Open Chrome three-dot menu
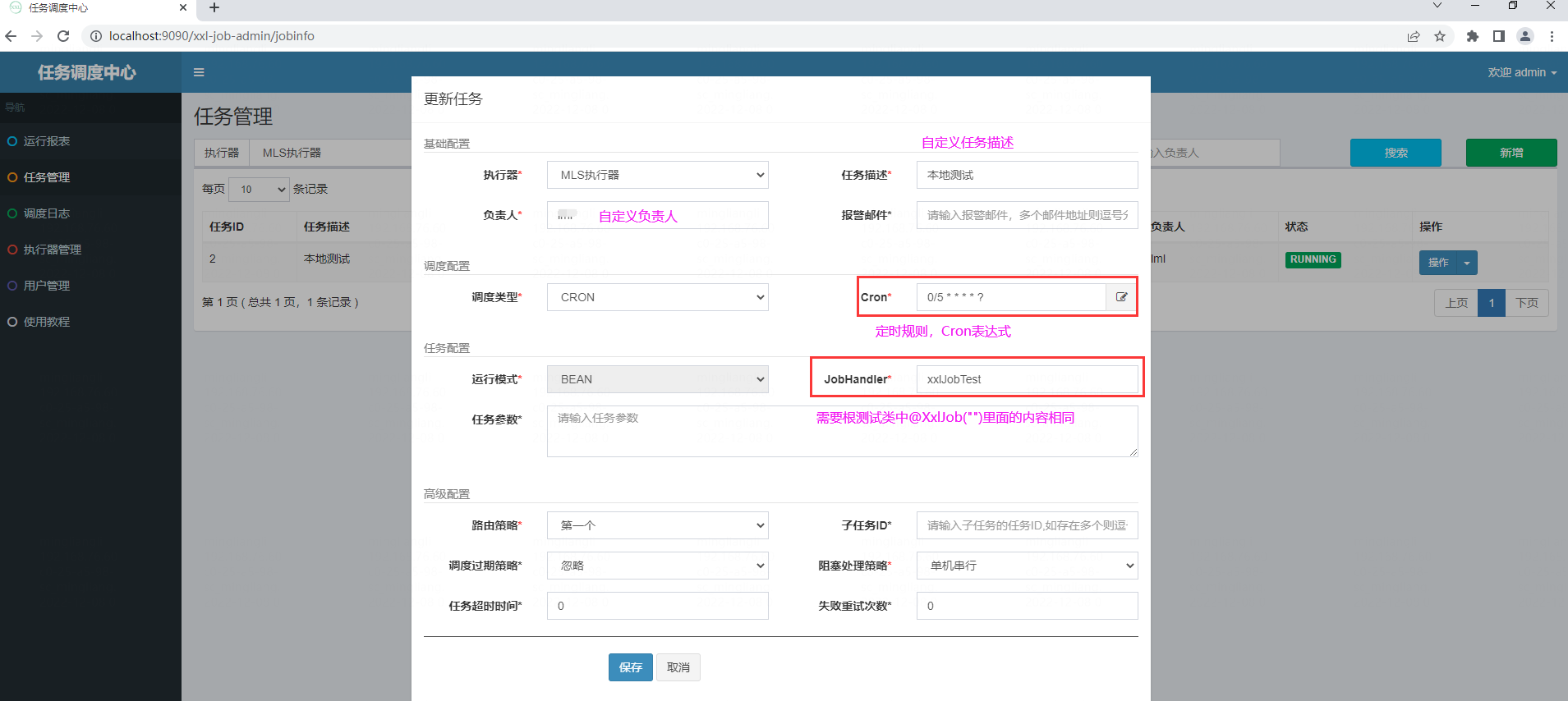 tap(1552, 36)
